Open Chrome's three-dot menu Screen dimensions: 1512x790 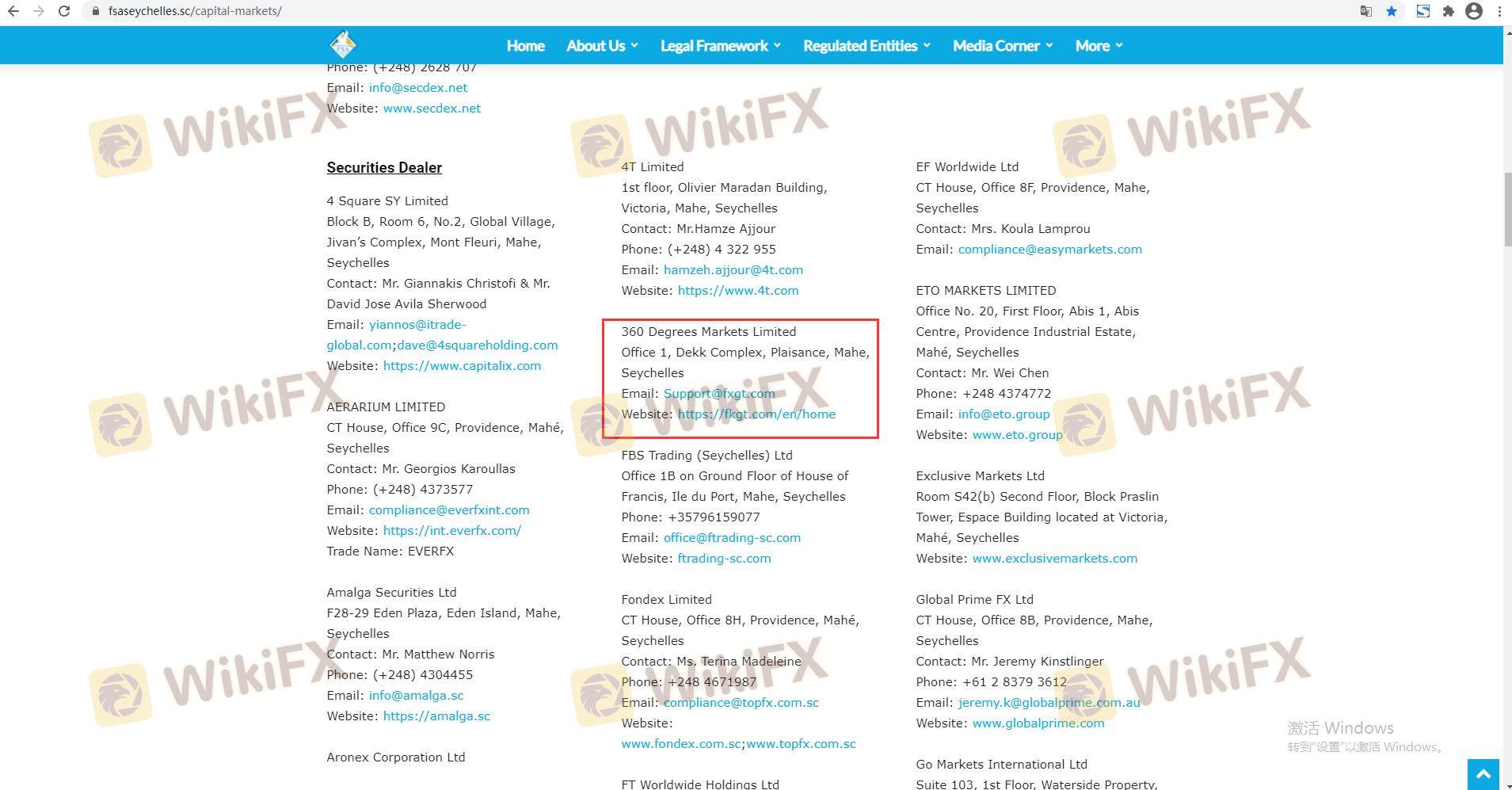[x=1500, y=11]
